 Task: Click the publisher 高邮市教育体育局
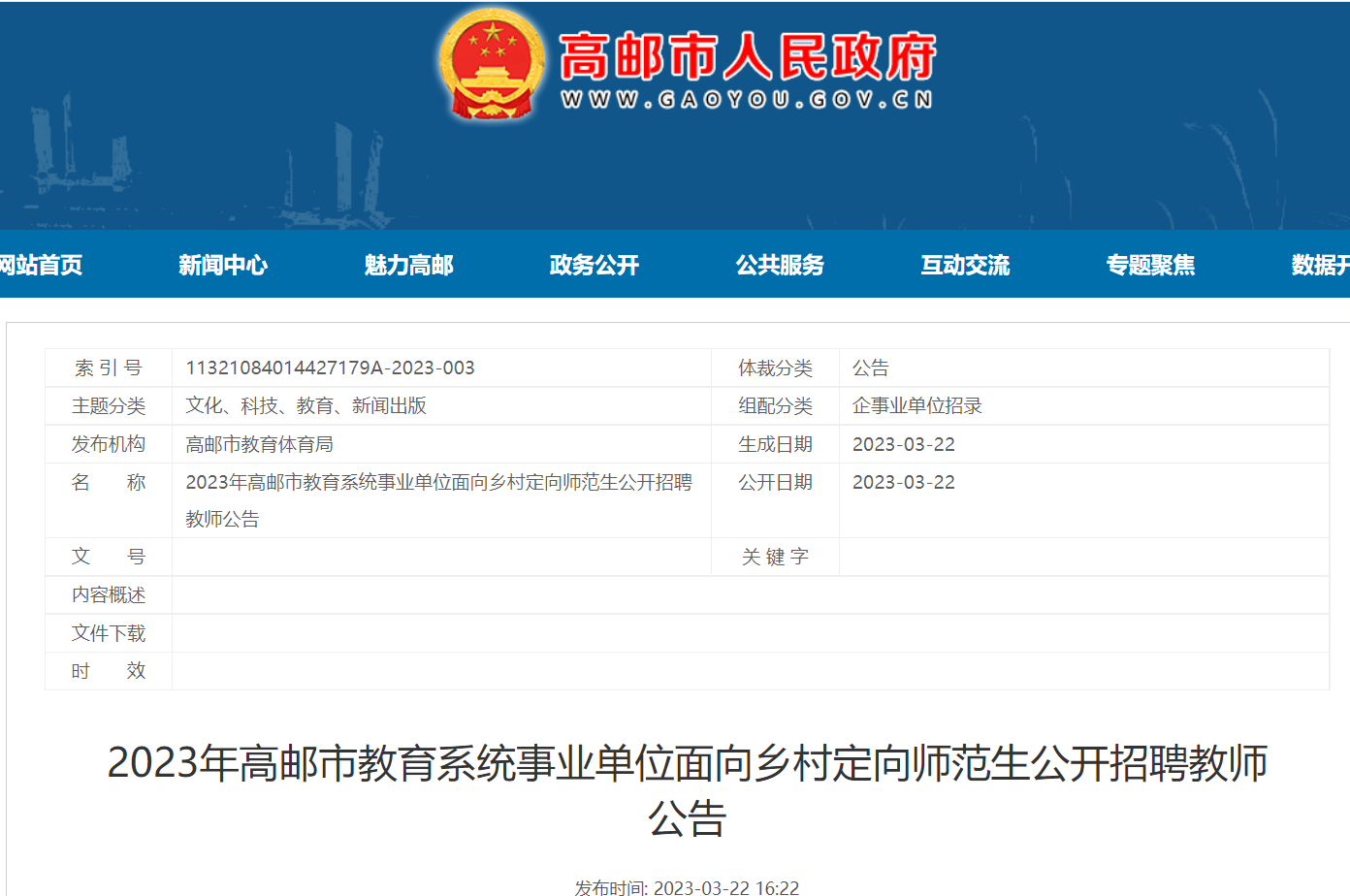tap(260, 444)
